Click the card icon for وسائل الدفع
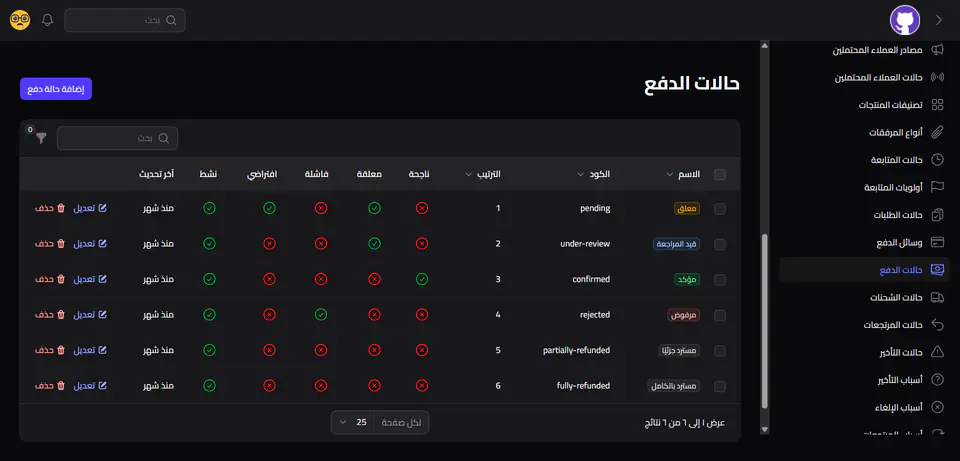 coord(937,242)
